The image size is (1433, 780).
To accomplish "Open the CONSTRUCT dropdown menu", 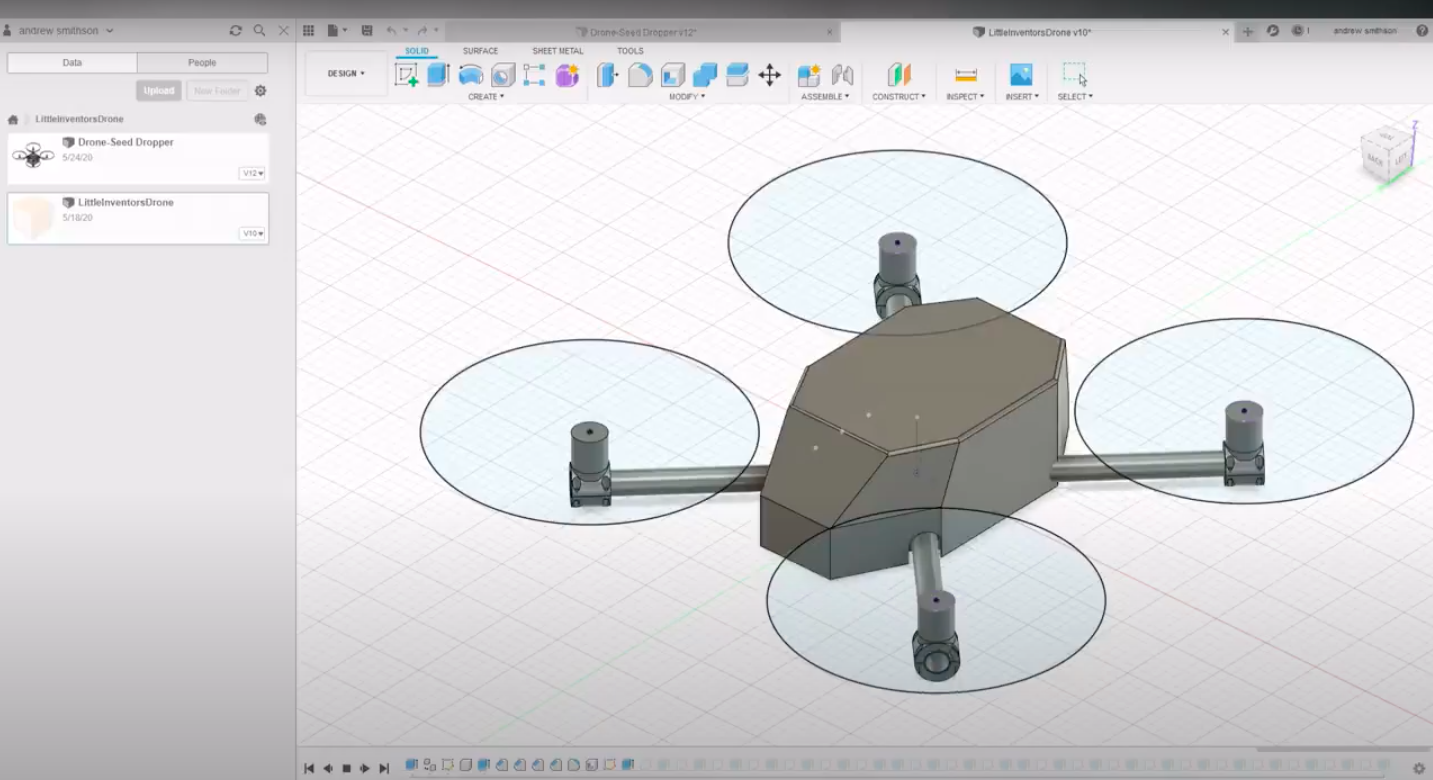I will click(x=898, y=97).
